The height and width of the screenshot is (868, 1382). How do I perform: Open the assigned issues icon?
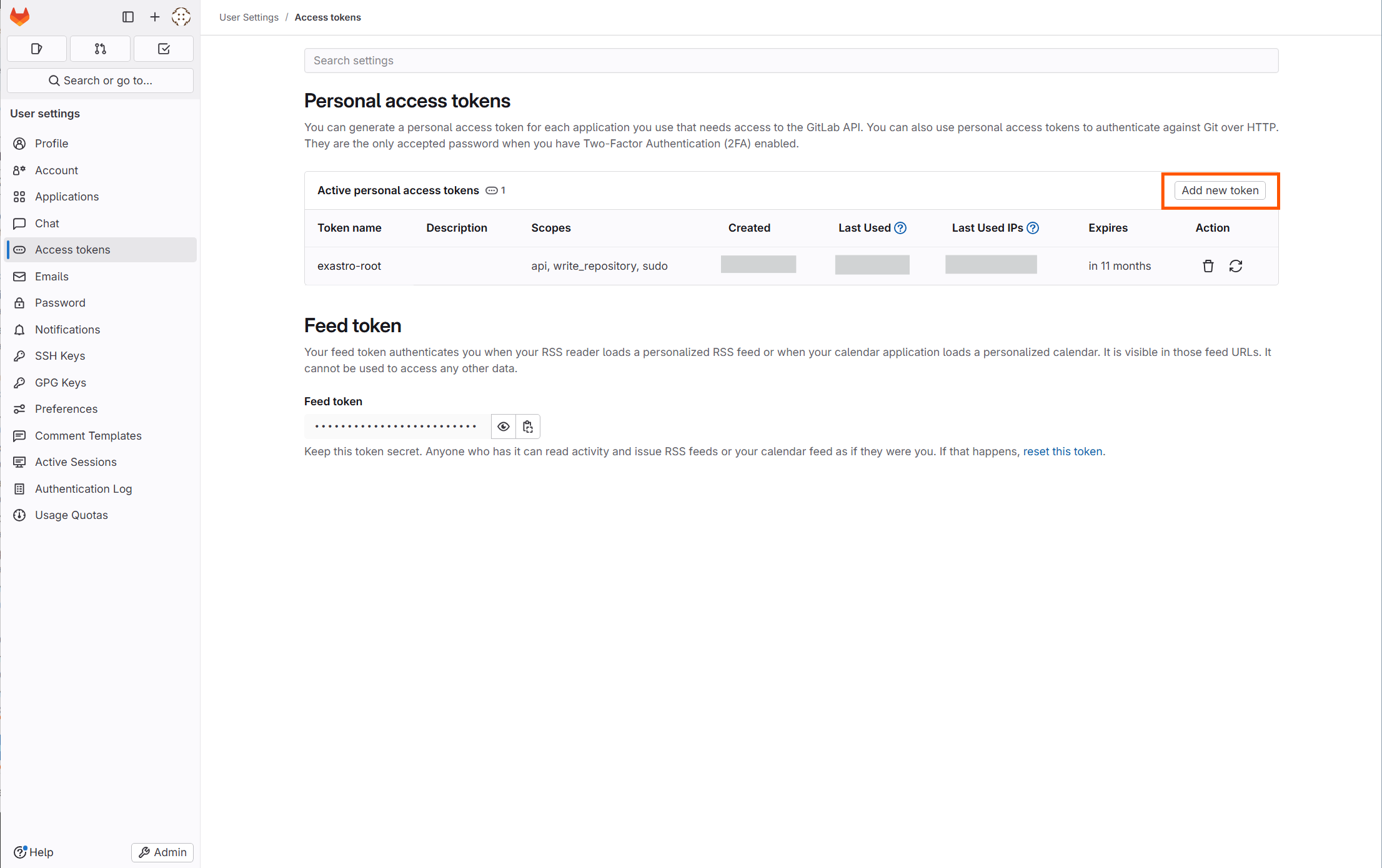click(37, 49)
